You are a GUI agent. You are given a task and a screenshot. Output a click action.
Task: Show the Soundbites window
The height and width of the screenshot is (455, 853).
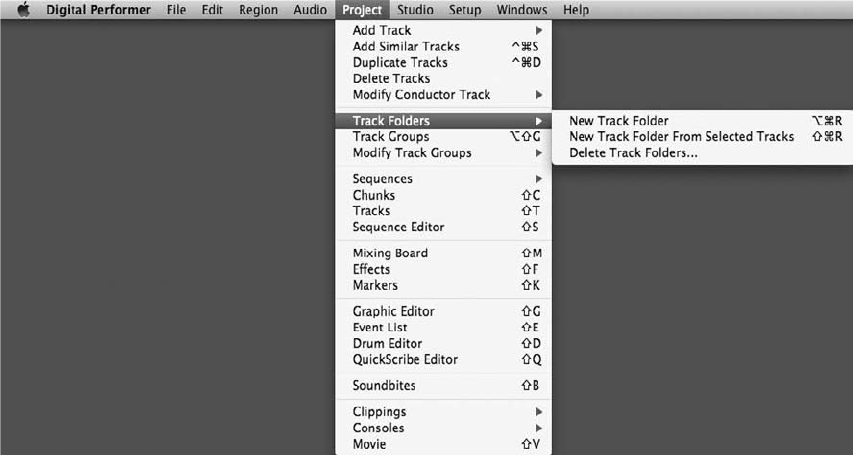pyautogui.click(x=384, y=386)
